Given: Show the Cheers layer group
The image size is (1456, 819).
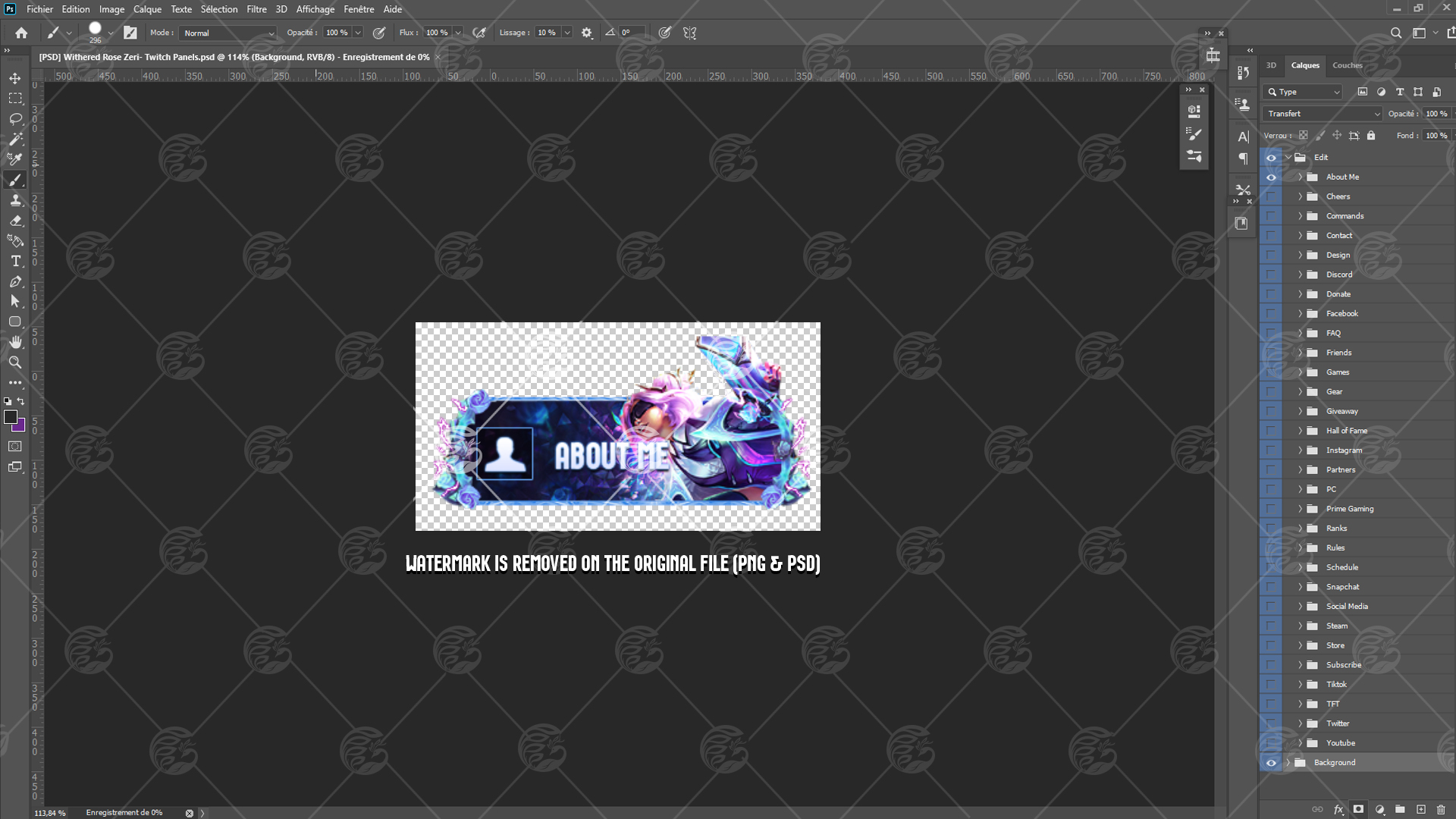Looking at the screenshot, I should pos(1271,196).
